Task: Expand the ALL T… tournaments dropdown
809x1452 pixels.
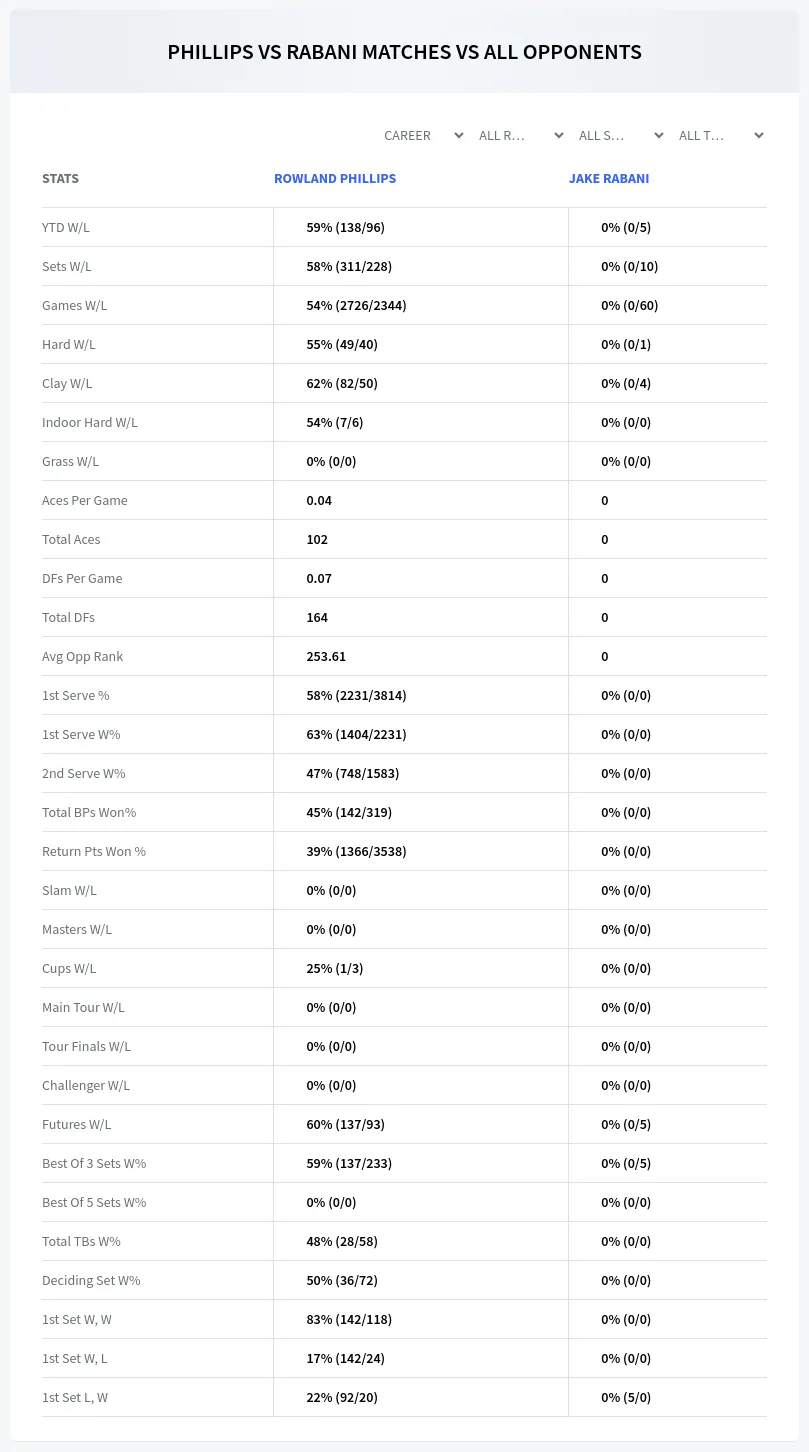Action: pos(721,135)
